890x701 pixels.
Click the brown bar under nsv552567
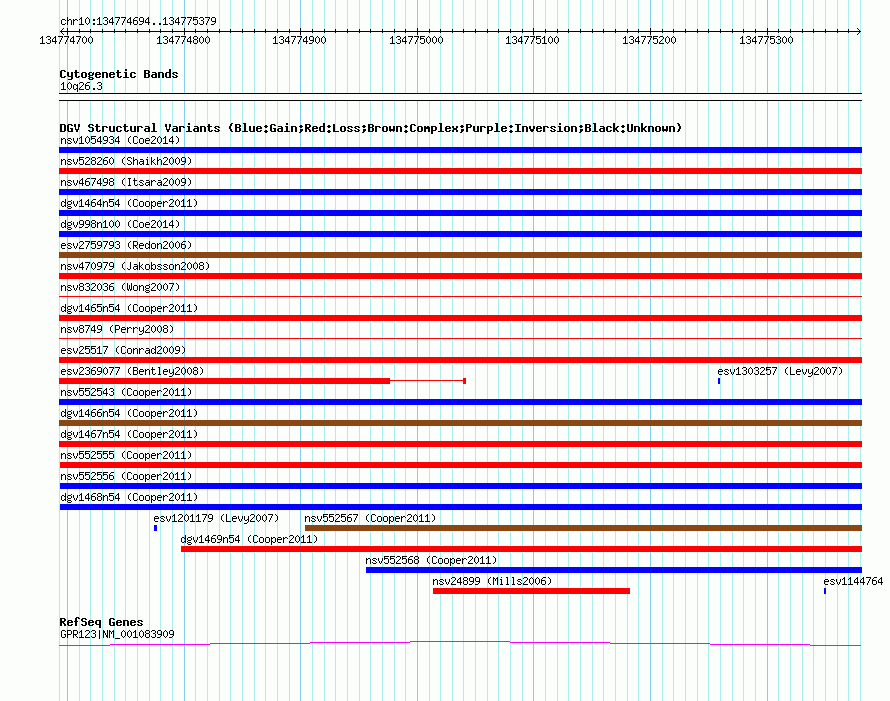pyautogui.click(x=583, y=528)
